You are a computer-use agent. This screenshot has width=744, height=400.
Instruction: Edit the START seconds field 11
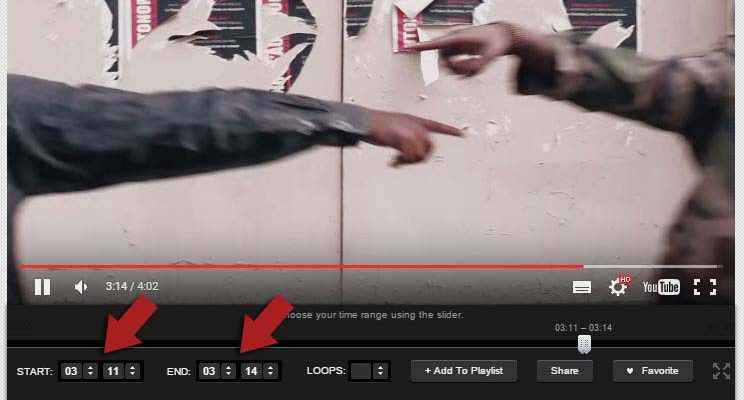(x=113, y=371)
